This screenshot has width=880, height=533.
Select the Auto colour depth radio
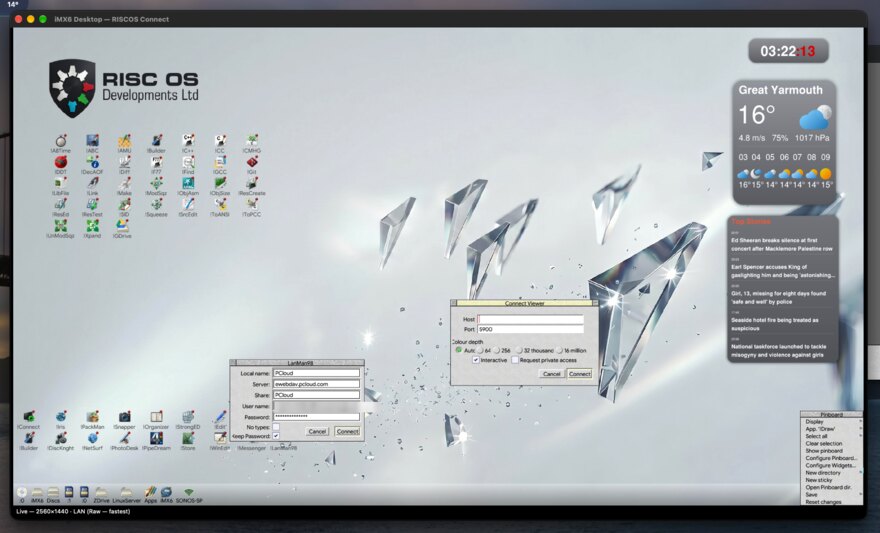pos(459,350)
